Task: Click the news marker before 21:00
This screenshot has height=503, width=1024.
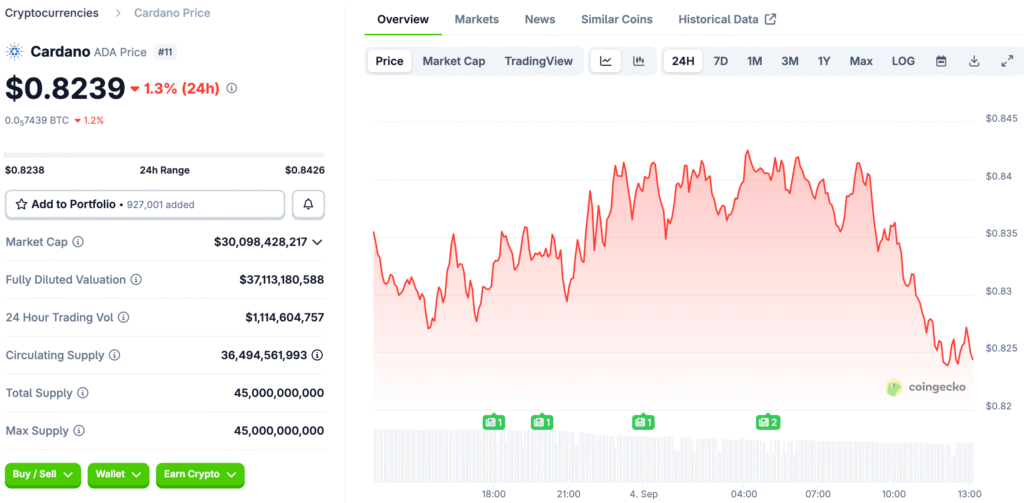Action: click(542, 422)
